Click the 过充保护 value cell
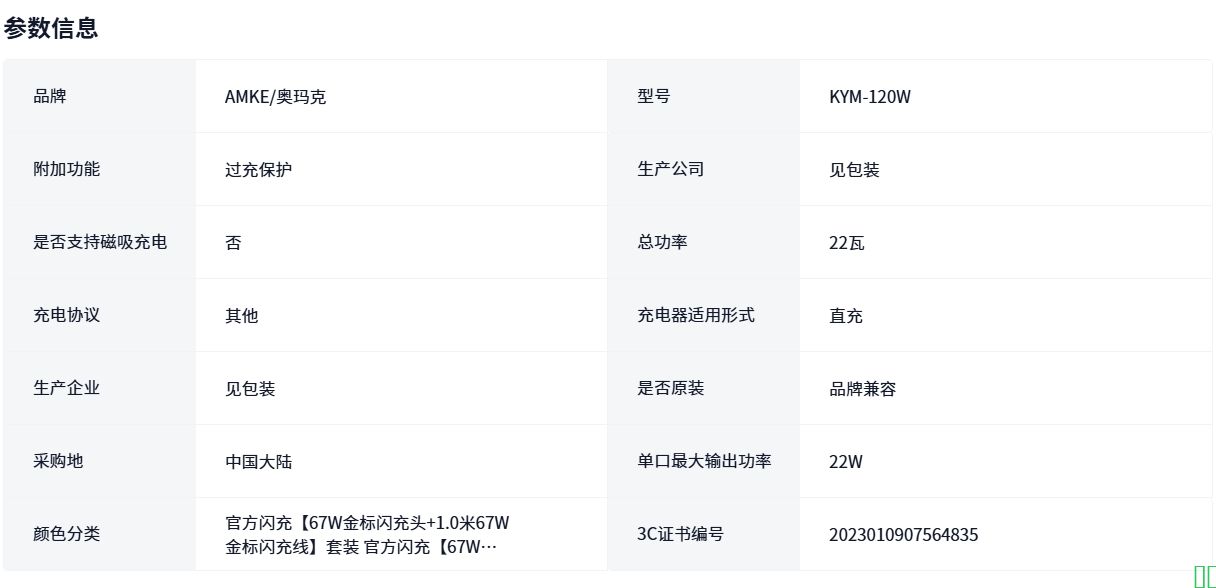Image resolution: width=1216 pixels, height=588 pixels. [x=258, y=170]
